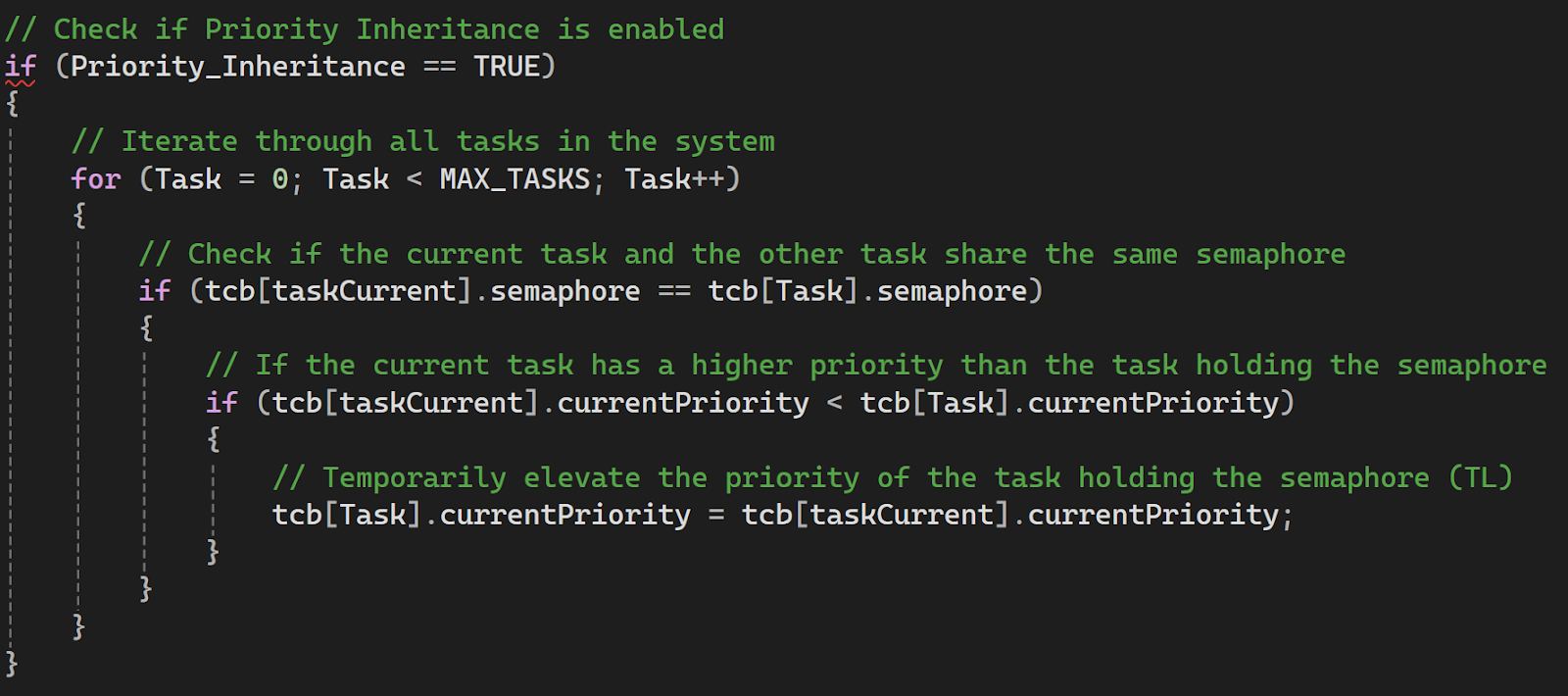Click the 'if' before tcb[taskCurrent].semaphore
Viewport: 1568px width, 696px height.
155,291
